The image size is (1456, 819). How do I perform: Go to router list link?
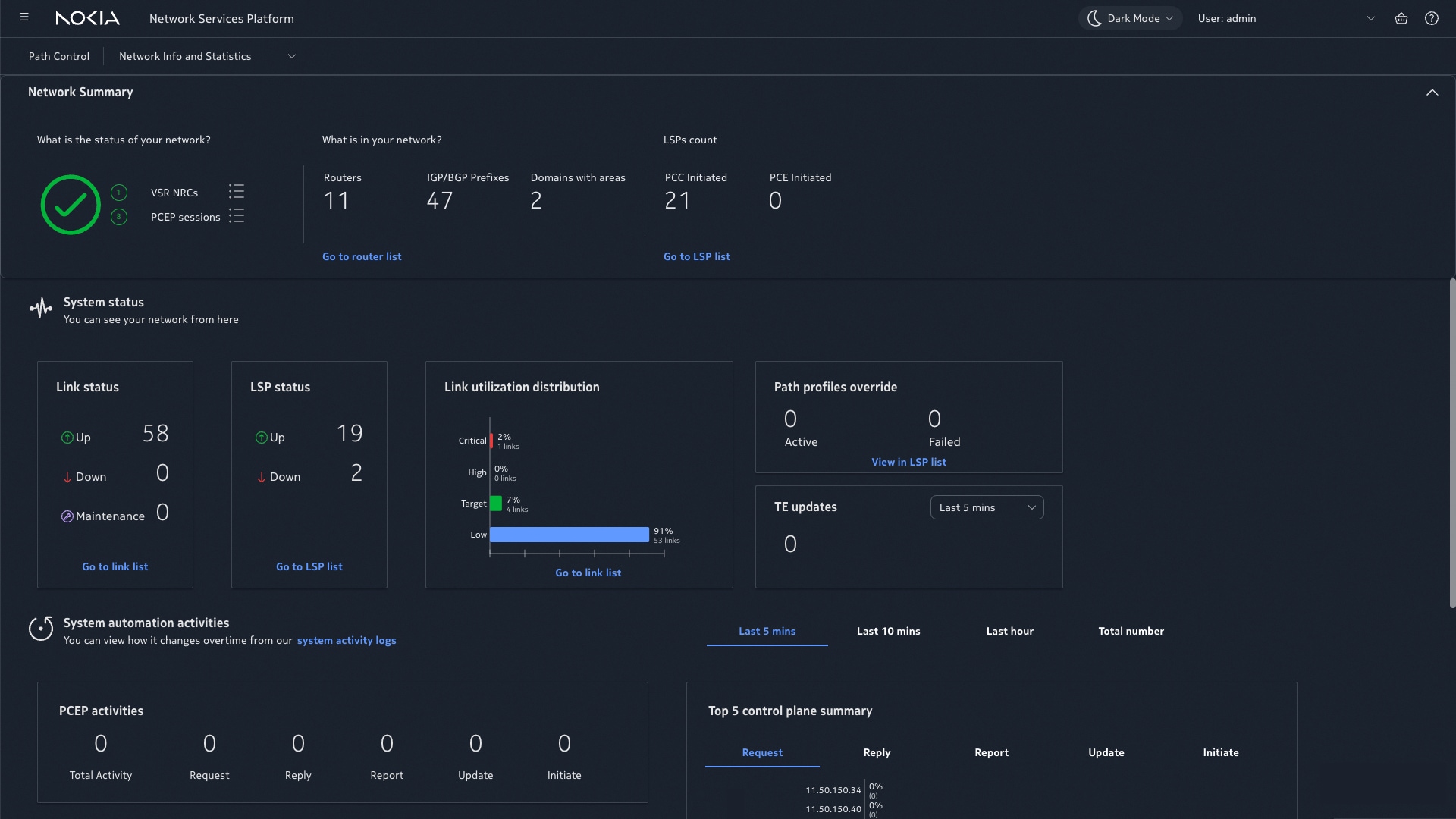[362, 256]
